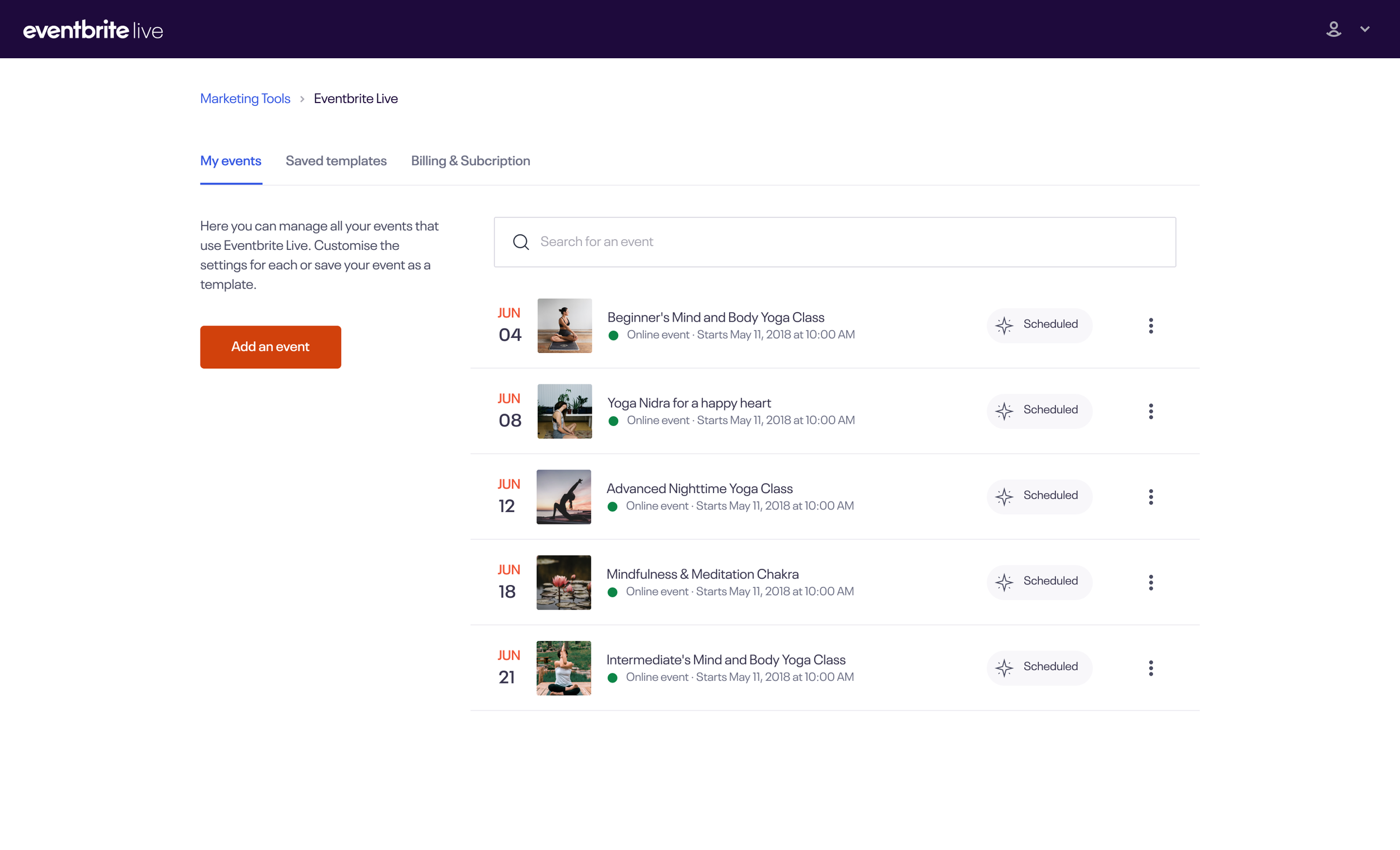Click lotus thumbnail of Mindfulness & Meditation Chakra
The width and height of the screenshot is (1400, 850).
click(563, 582)
